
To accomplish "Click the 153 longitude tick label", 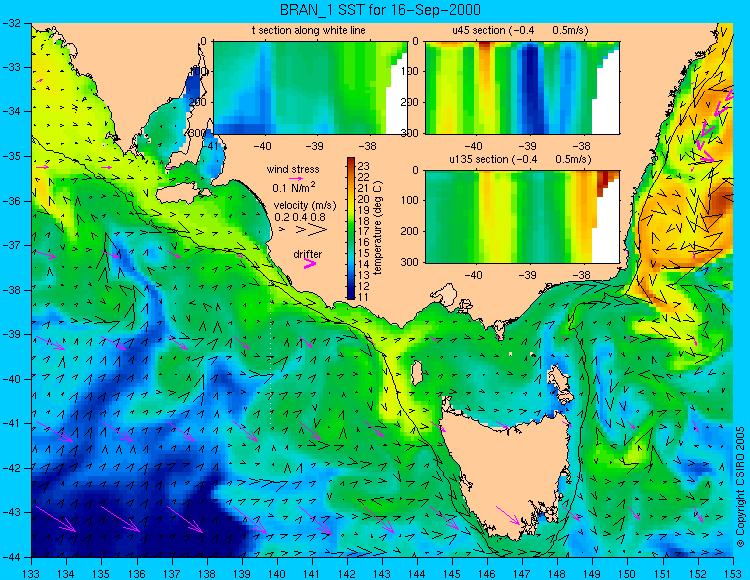I will 733,573.
